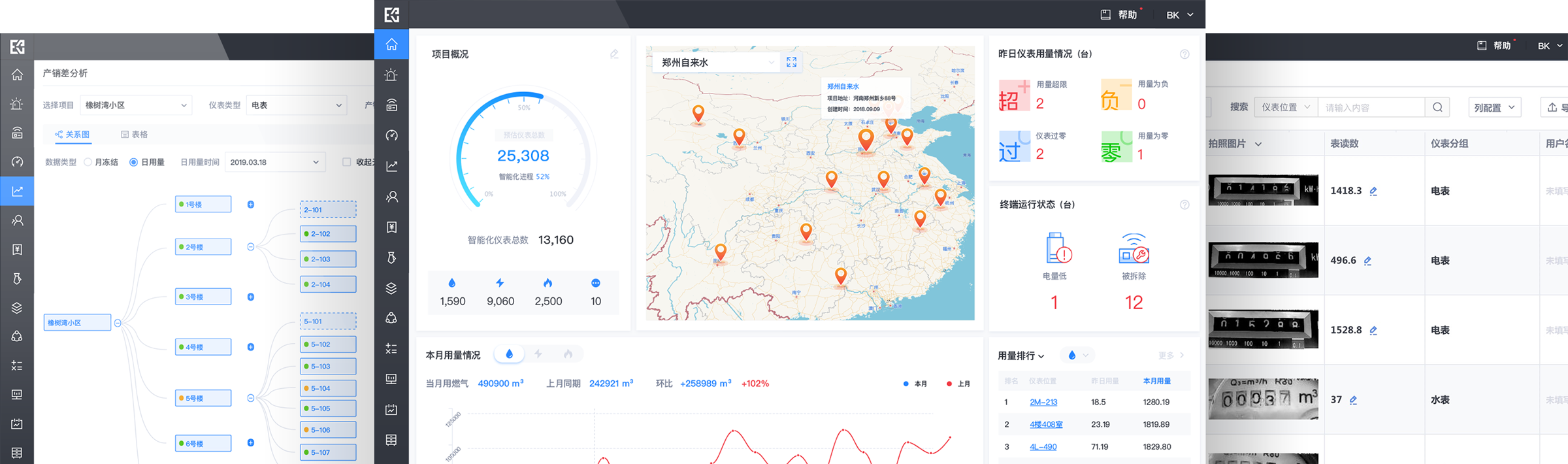Open the 选择项目 dropdown showing 橡树湾小区
The height and width of the screenshot is (464, 1568).
[x=136, y=105]
